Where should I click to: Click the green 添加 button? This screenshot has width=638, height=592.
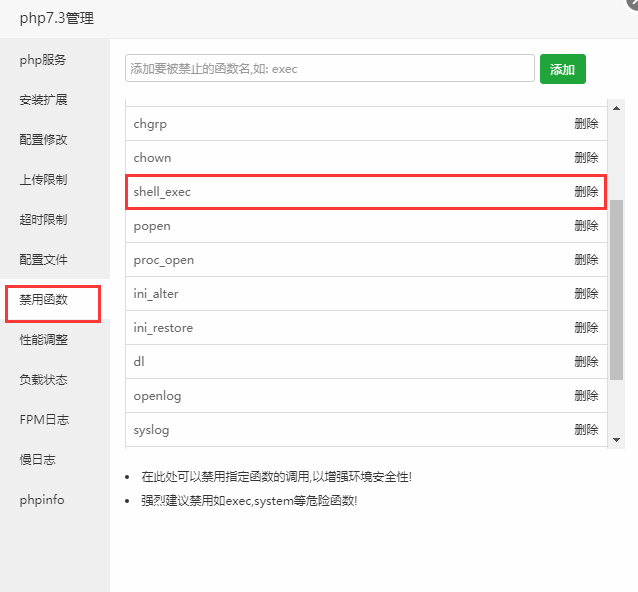(x=562, y=69)
